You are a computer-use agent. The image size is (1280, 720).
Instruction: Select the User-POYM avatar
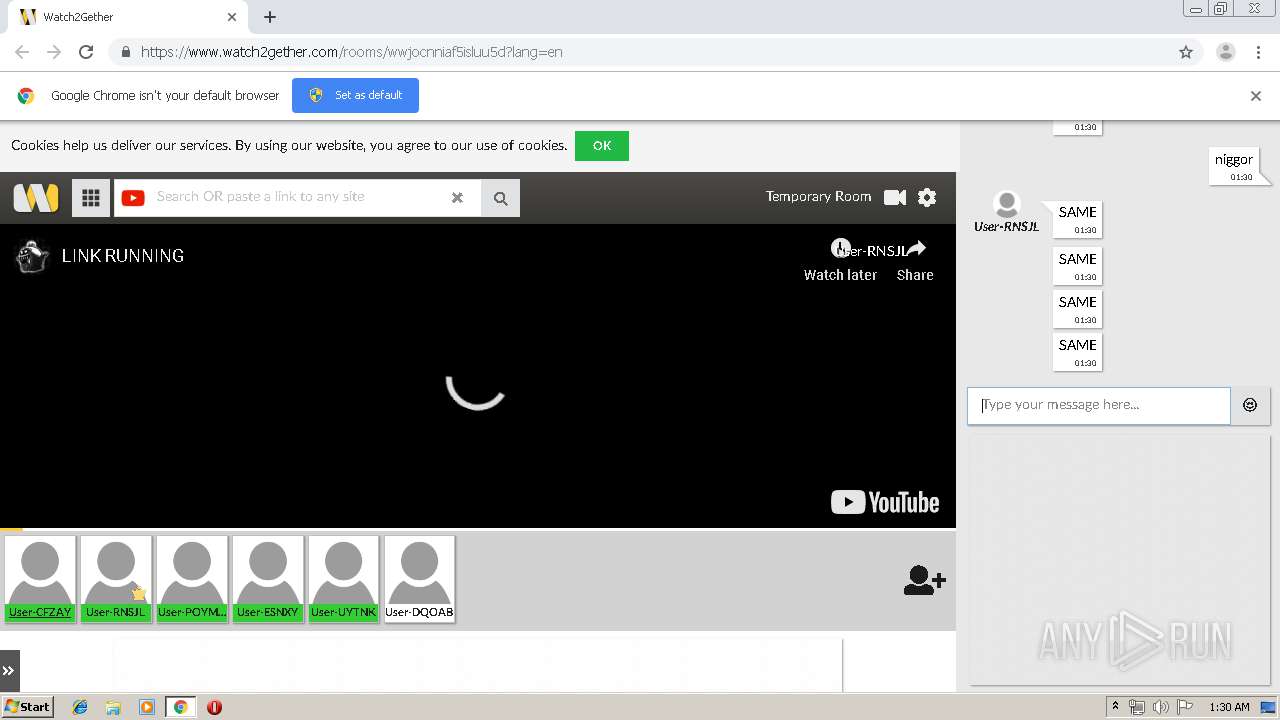192,579
